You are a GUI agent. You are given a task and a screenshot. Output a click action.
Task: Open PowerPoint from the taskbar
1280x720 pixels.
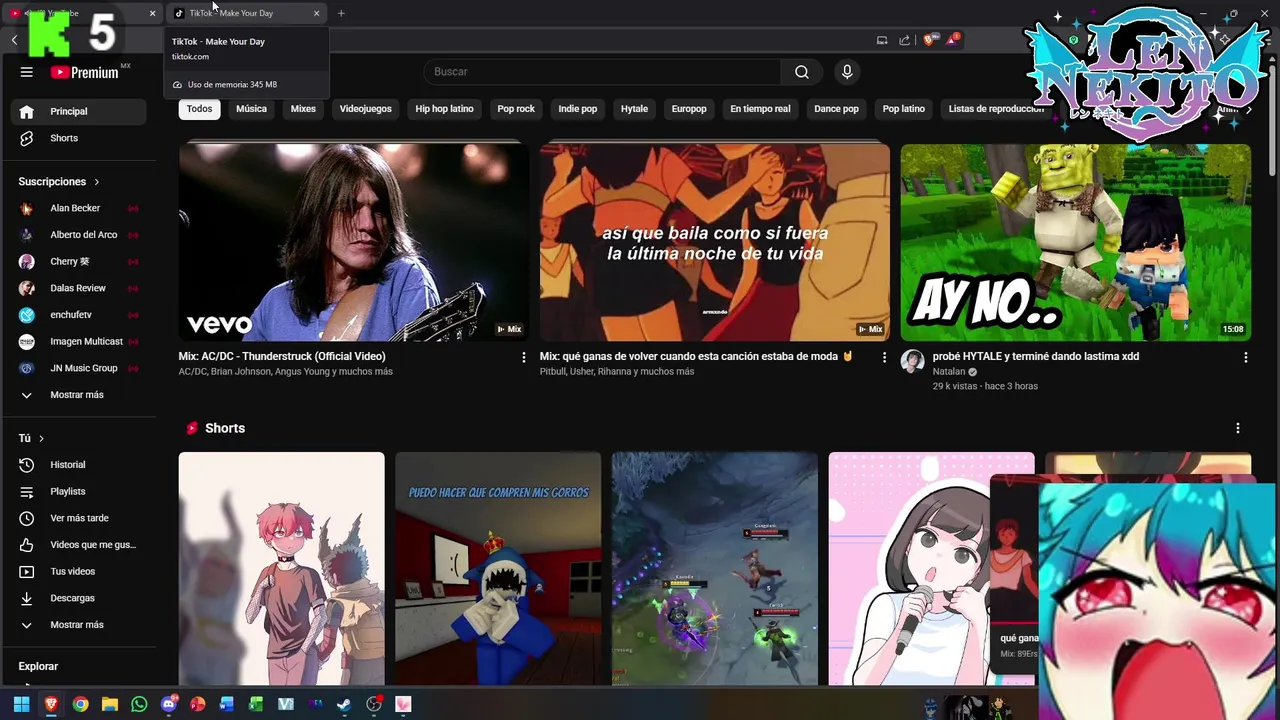tap(198, 704)
